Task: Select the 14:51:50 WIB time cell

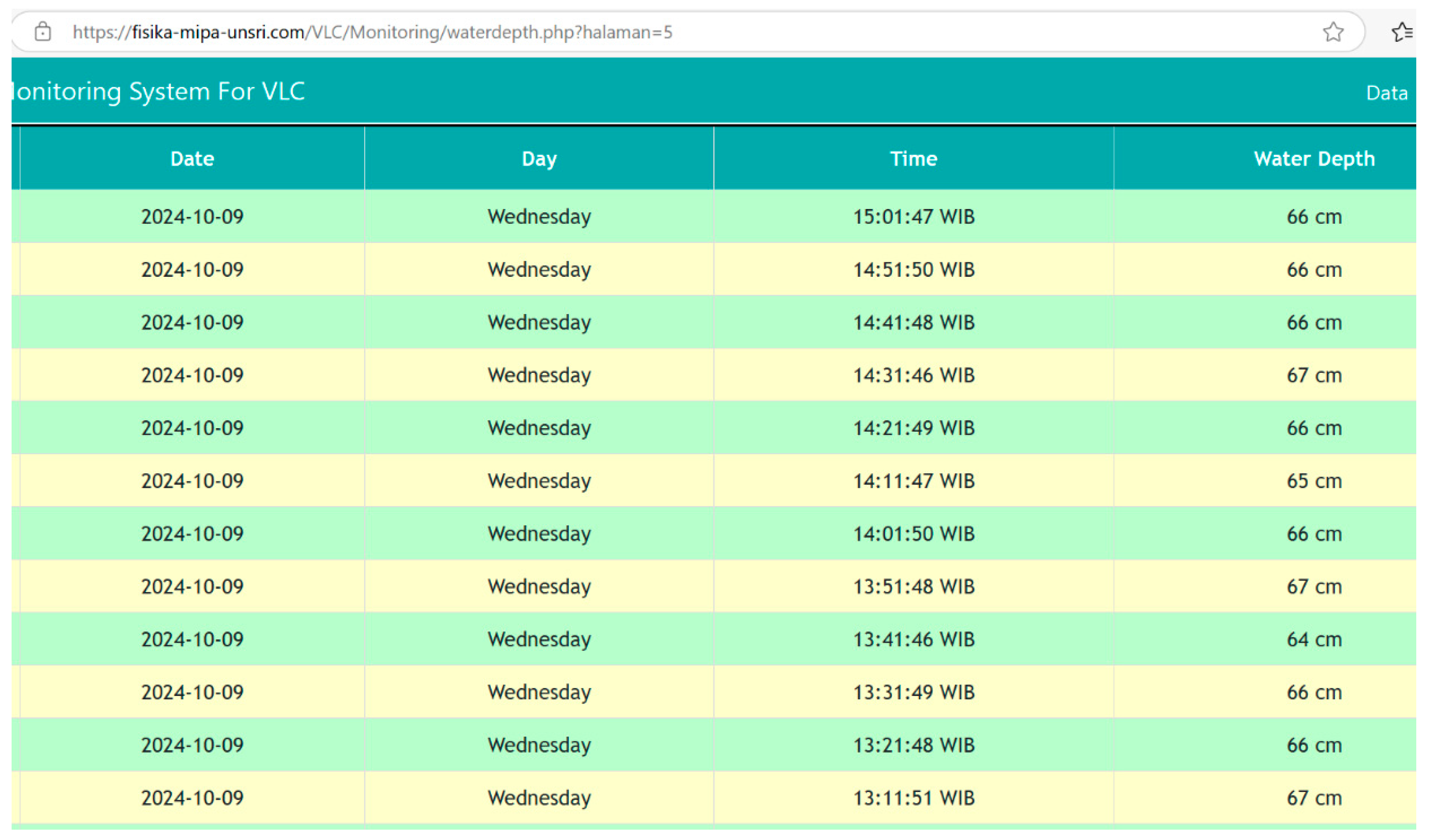Action: pos(913,269)
